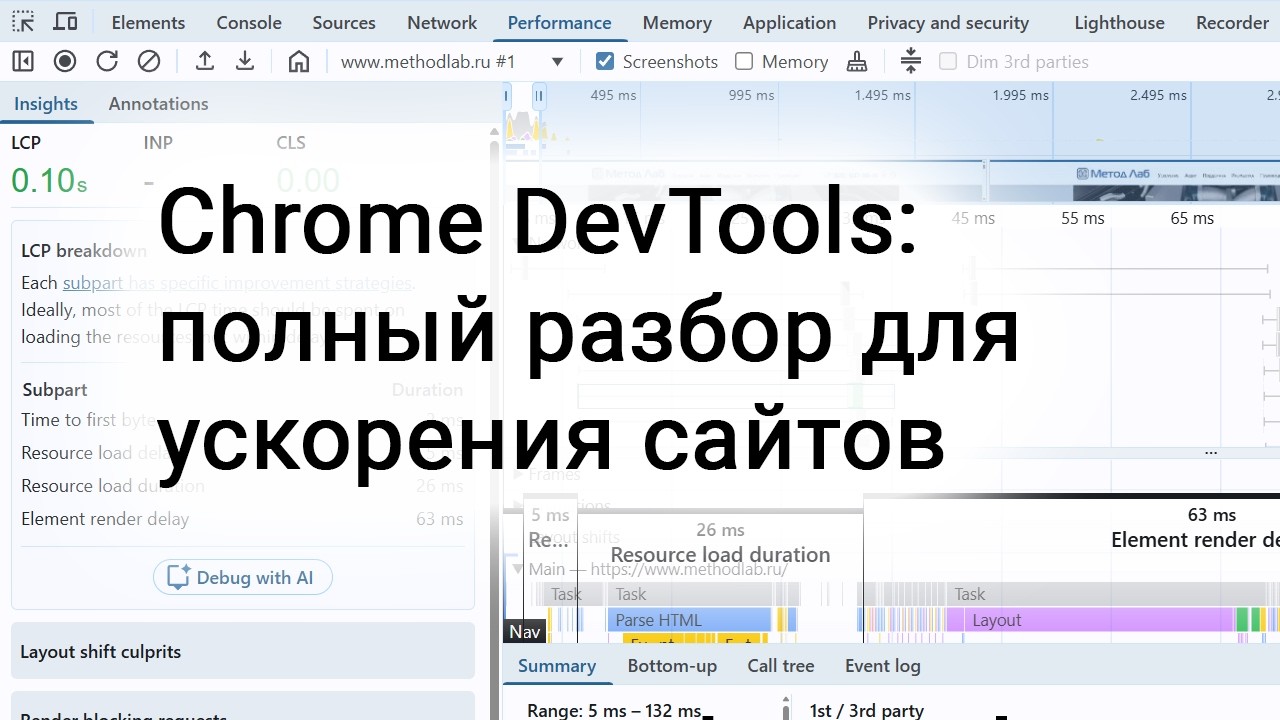Screen dimensions: 1280x720
Task: Open the Recorder tab
Action: coord(1232,22)
